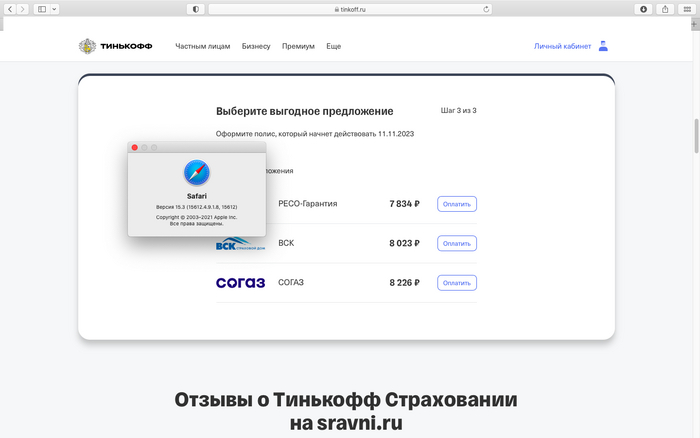700x438 pixels.
Task: Click the 7 834 ₽ price
Action: (x=404, y=204)
